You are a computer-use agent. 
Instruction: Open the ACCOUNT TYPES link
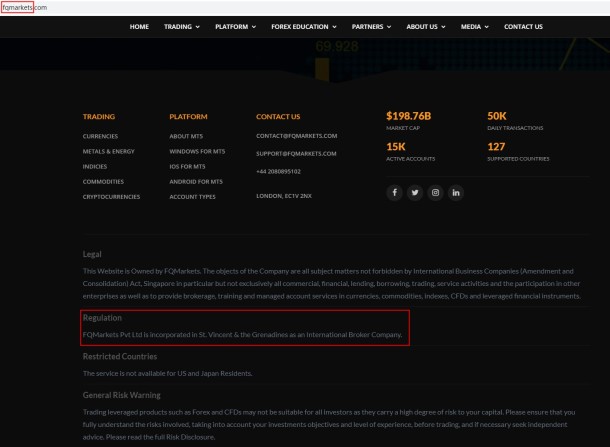(x=192, y=197)
